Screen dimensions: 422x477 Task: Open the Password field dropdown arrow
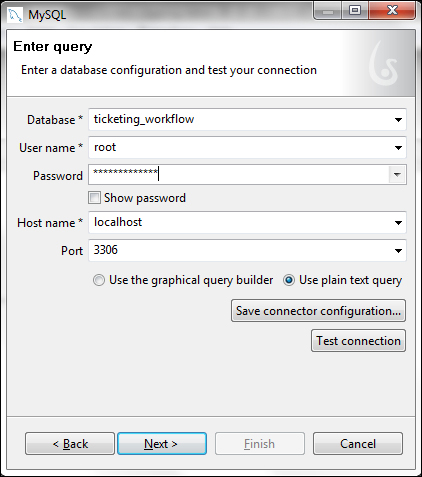coord(397,174)
